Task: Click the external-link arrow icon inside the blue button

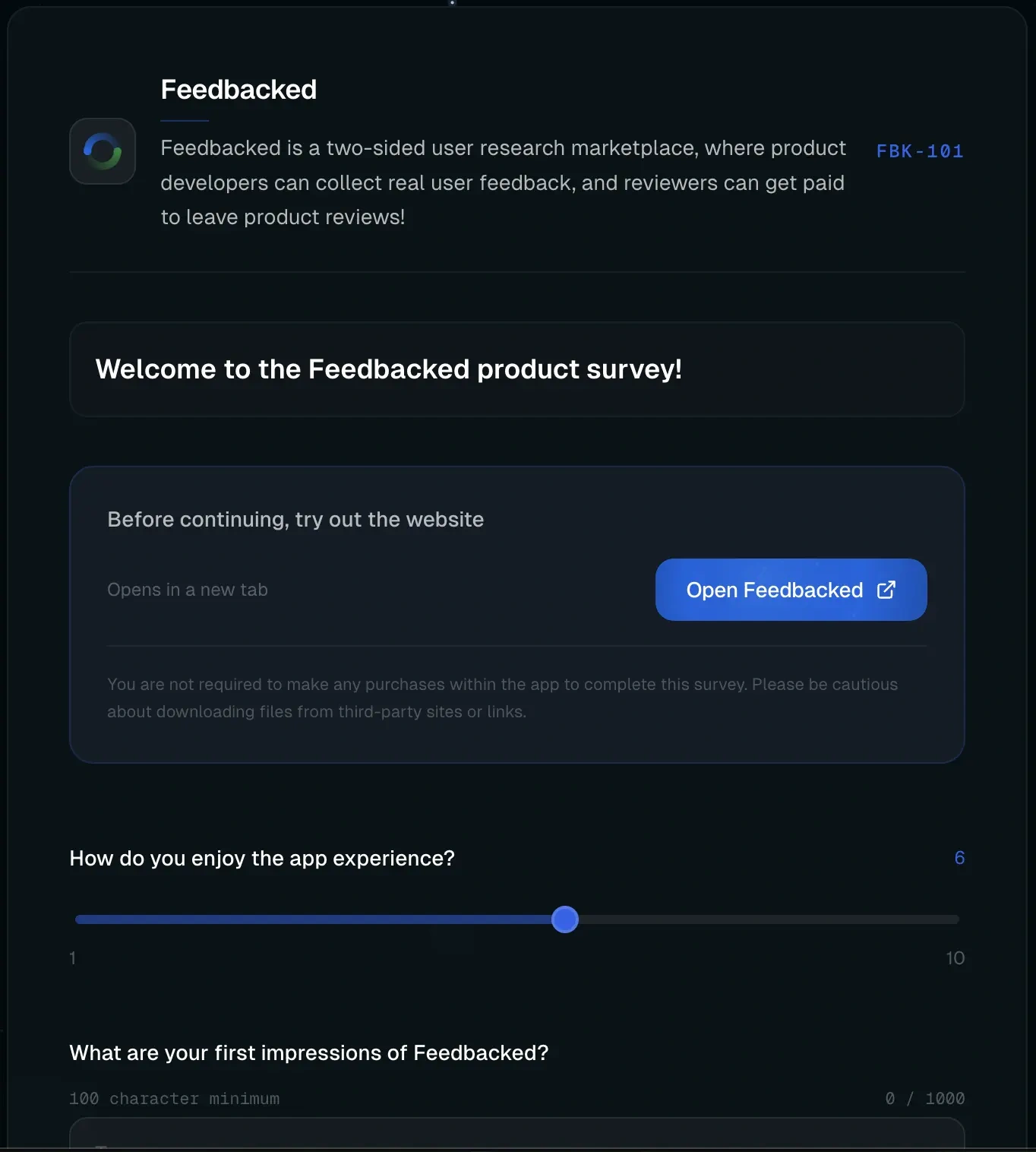Action: [886, 590]
